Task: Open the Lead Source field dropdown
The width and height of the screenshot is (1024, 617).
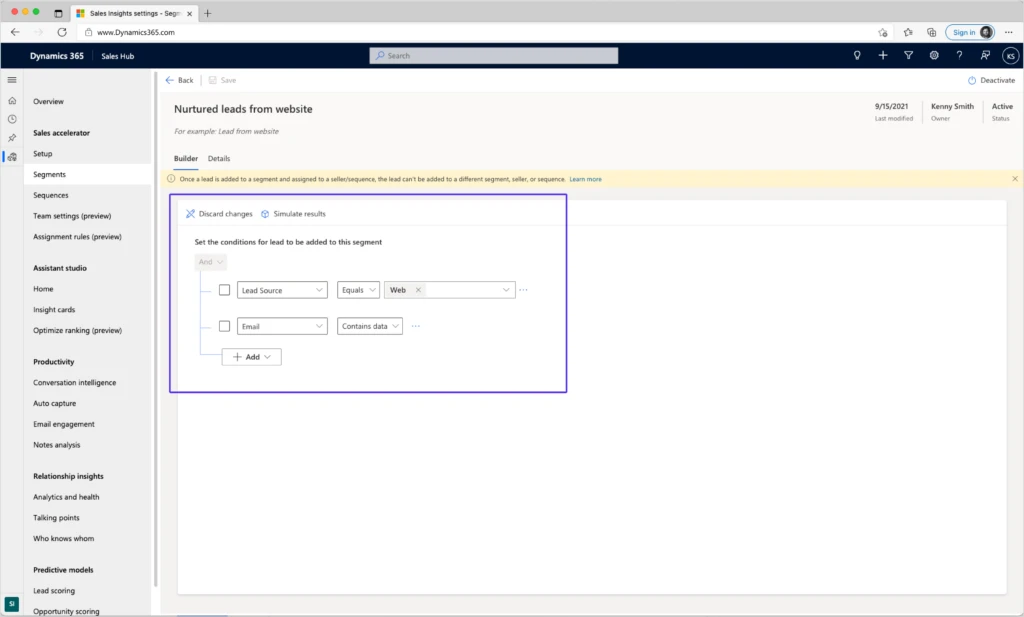Action: (x=282, y=289)
